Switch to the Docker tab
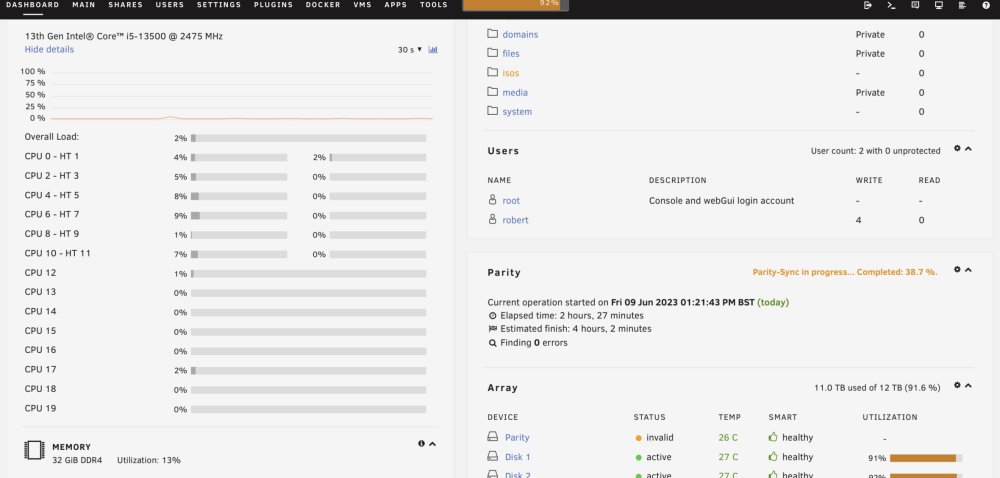Screen dimensions: 1000x478 pos(323,5)
